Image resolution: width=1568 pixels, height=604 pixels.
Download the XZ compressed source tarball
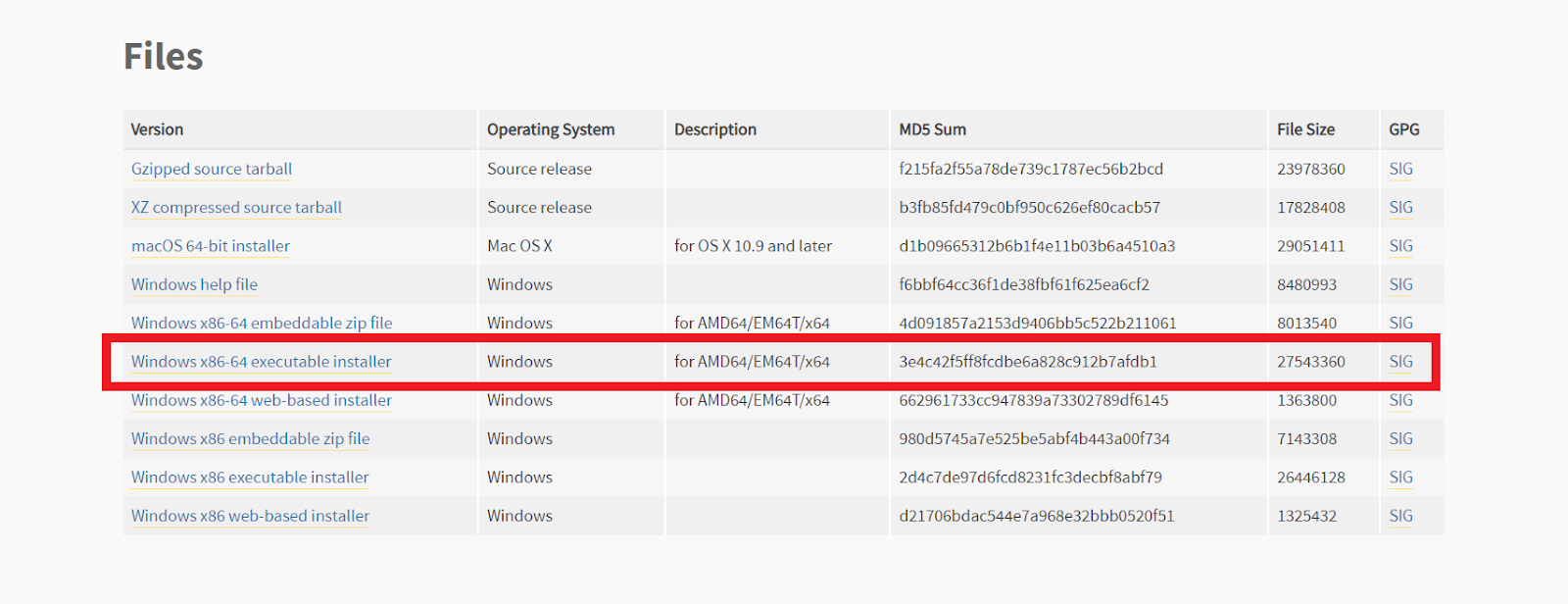pyautogui.click(x=236, y=207)
